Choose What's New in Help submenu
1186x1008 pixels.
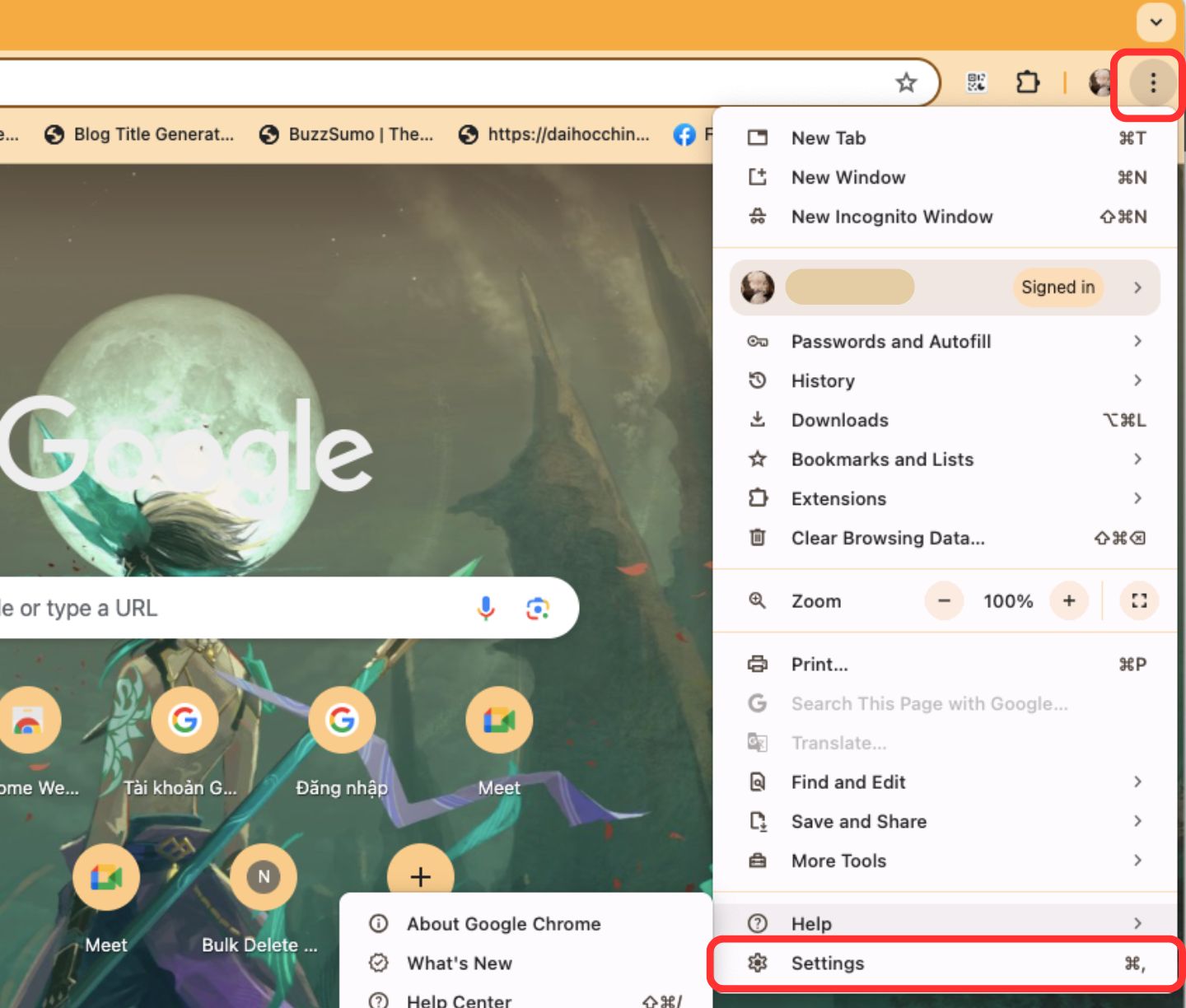click(525, 964)
